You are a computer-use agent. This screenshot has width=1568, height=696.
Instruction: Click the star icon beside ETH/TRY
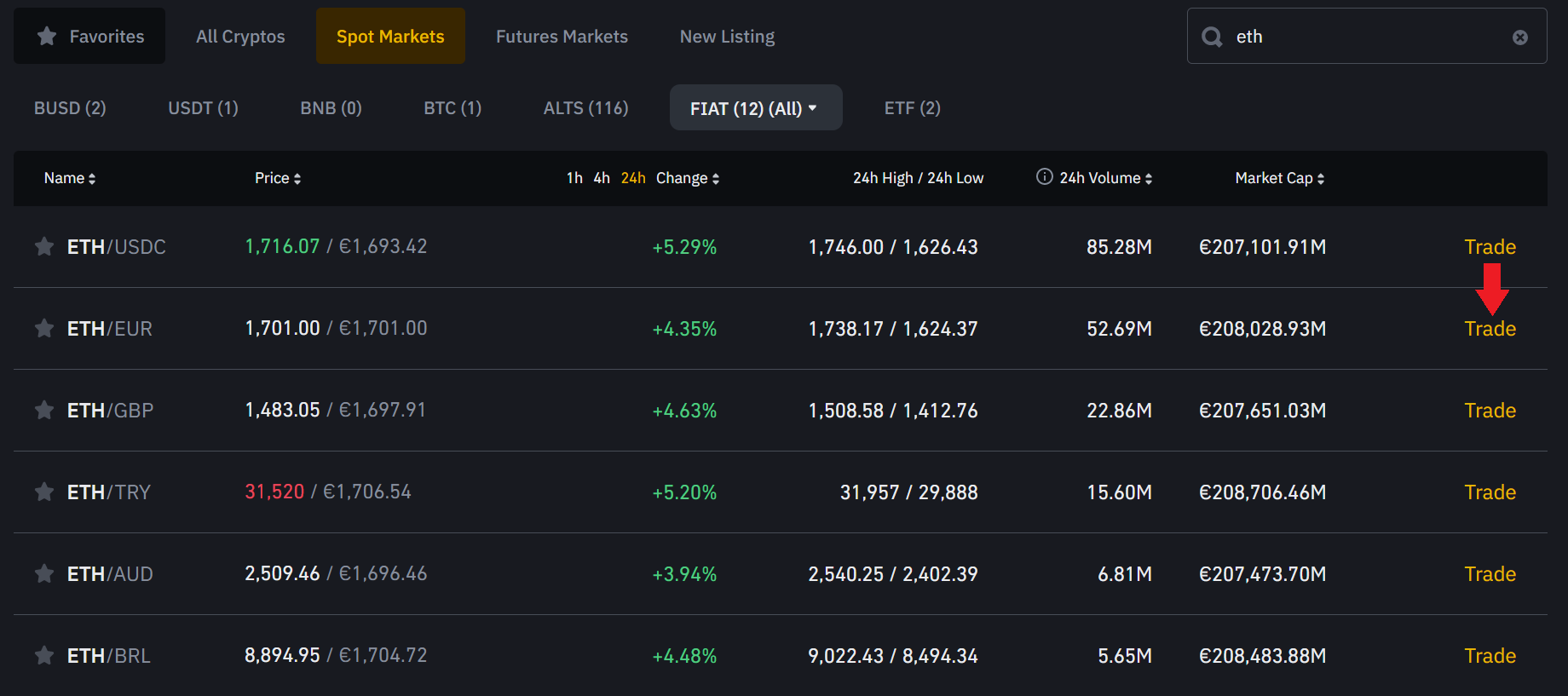coord(44,492)
